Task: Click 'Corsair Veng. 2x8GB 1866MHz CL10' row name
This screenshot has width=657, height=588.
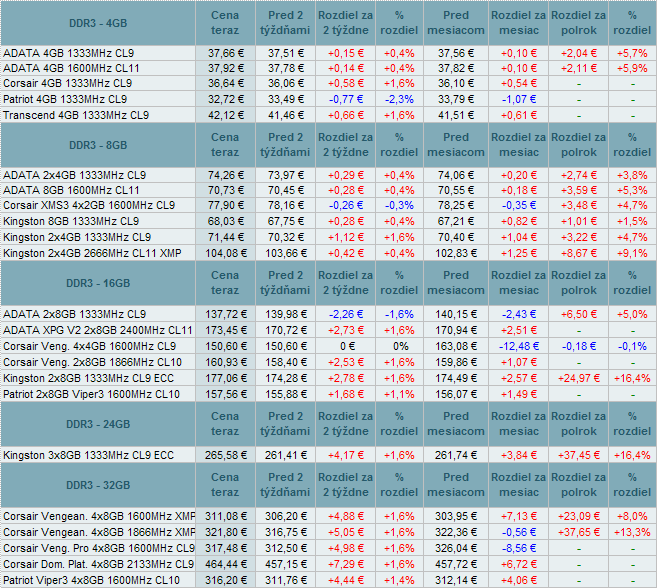Action: 92,362
